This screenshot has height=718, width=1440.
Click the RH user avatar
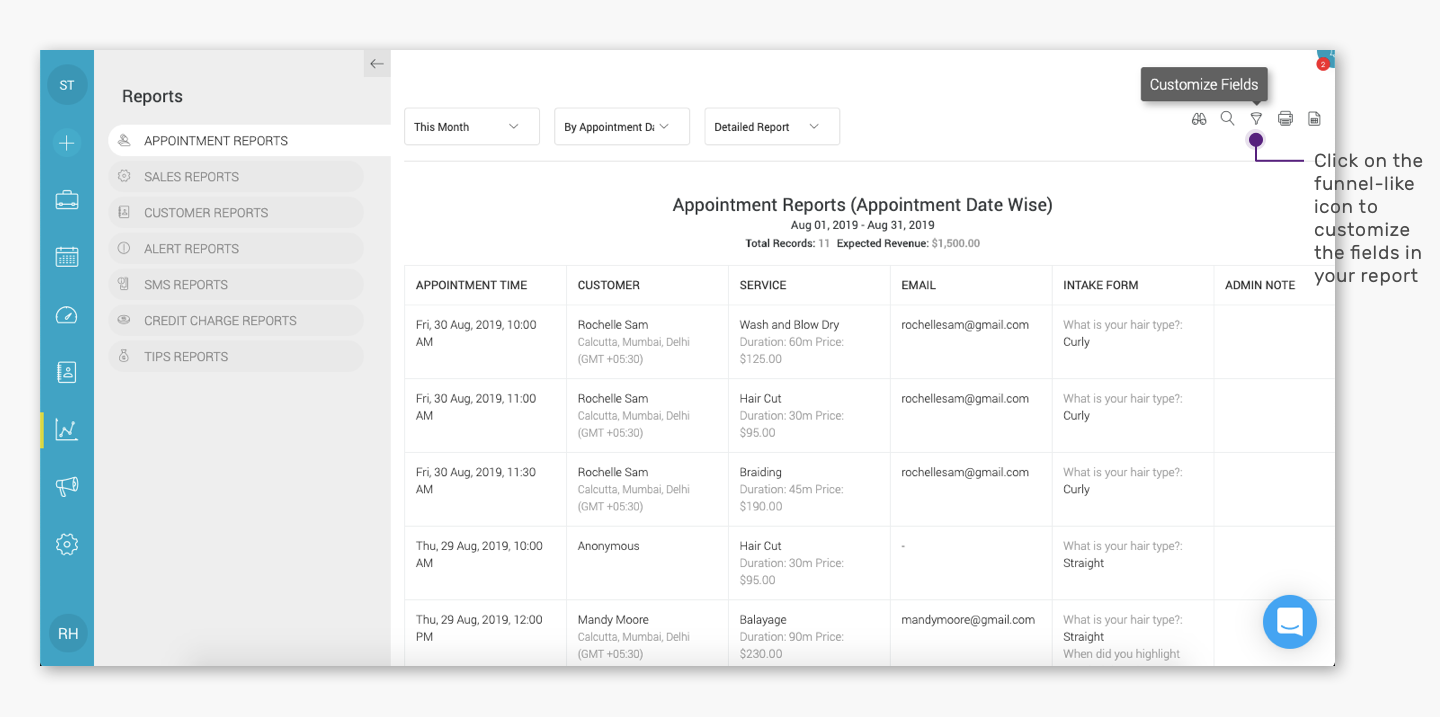68,634
